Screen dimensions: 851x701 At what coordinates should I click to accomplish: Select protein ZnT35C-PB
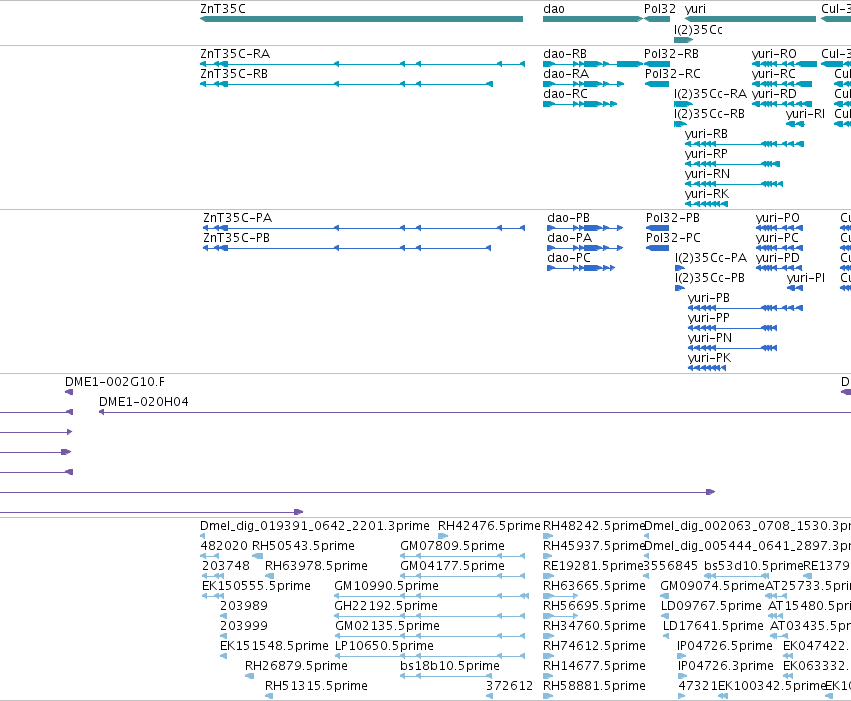click(x=347, y=248)
